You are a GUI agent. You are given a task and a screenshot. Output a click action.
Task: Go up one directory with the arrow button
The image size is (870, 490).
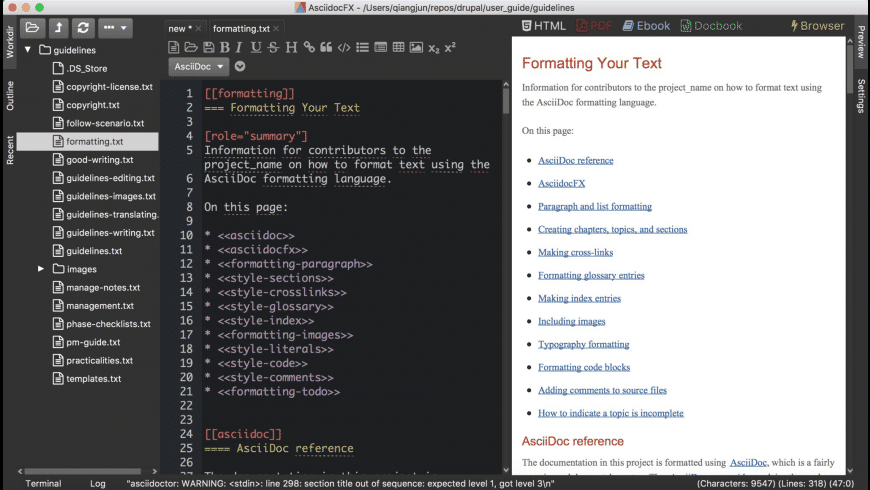click(59, 27)
